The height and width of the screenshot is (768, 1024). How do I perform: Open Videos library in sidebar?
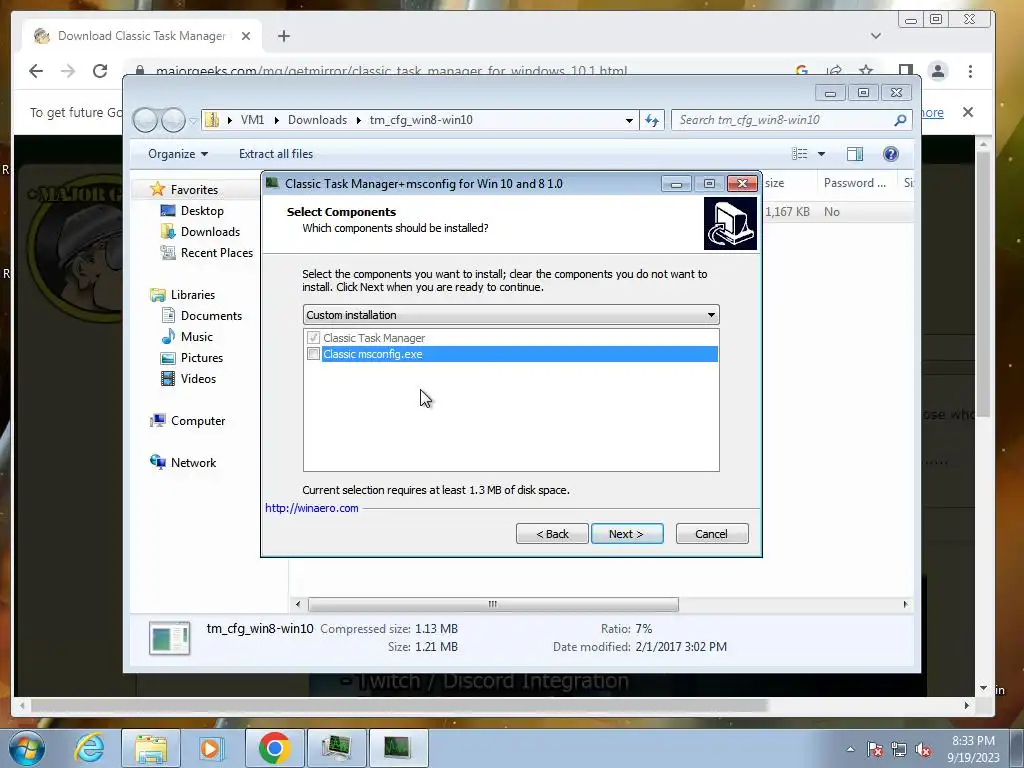(198, 379)
